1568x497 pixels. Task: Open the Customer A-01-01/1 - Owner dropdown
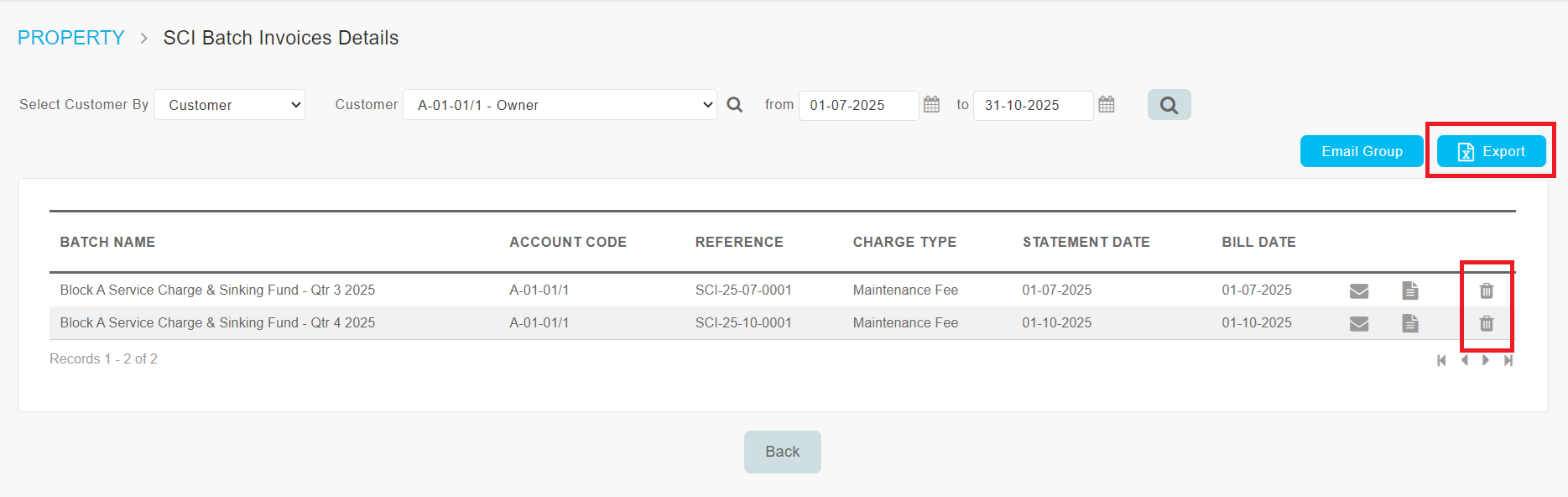click(x=560, y=105)
